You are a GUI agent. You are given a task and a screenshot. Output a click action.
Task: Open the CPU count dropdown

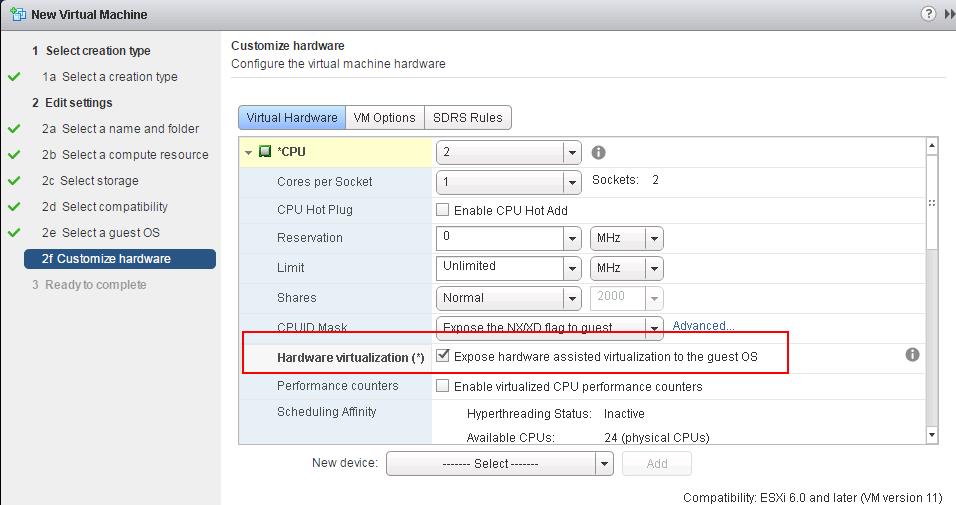click(x=572, y=152)
